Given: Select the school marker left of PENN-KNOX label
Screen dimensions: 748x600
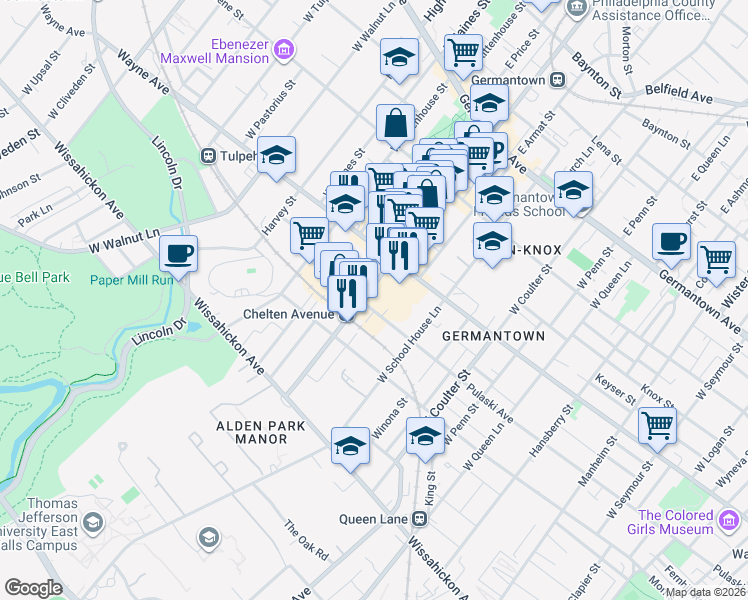Looking at the screenshot, I should (493, 242).
